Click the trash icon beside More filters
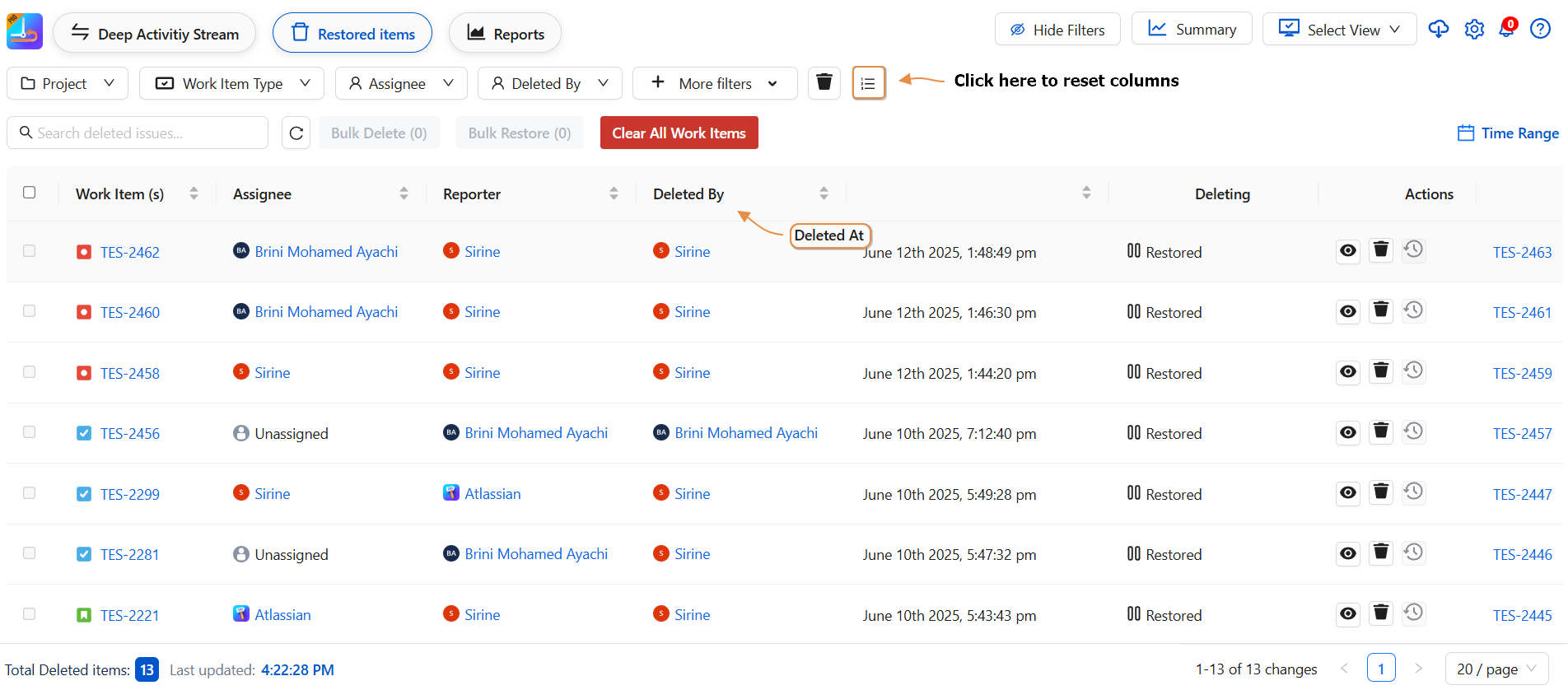 coord(824,83)
